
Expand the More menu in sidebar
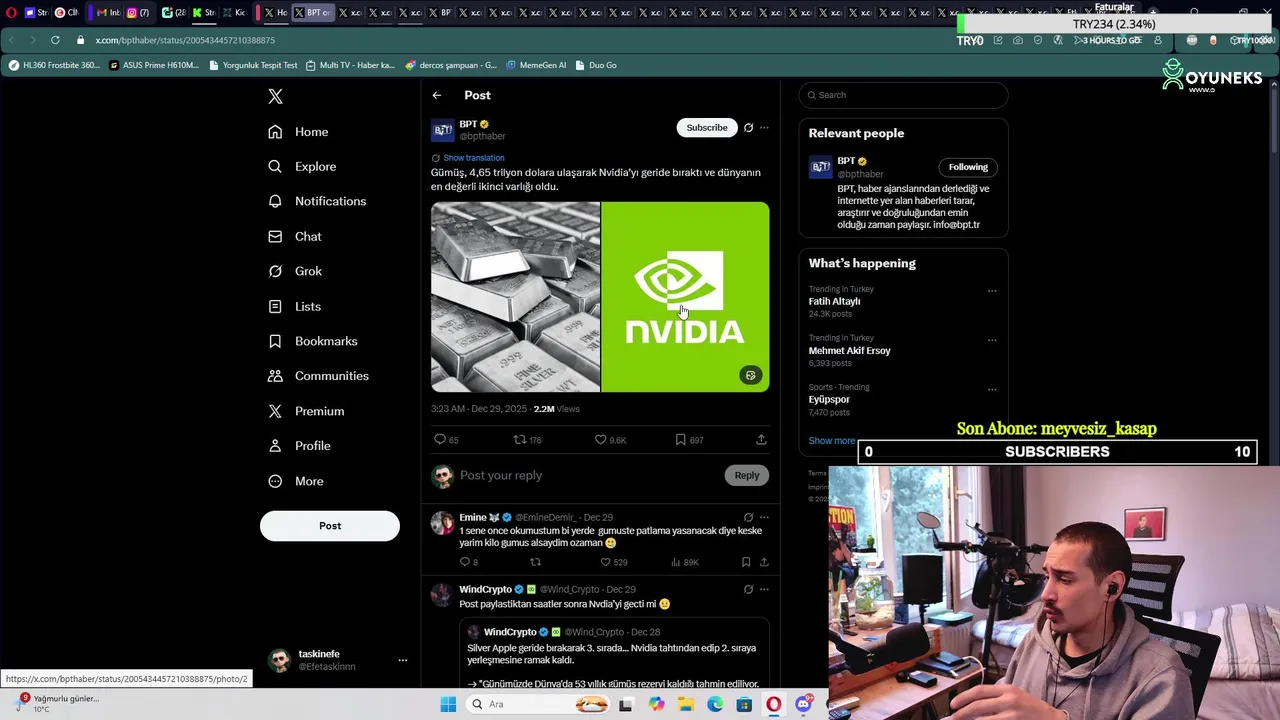(x=295, y=481)
